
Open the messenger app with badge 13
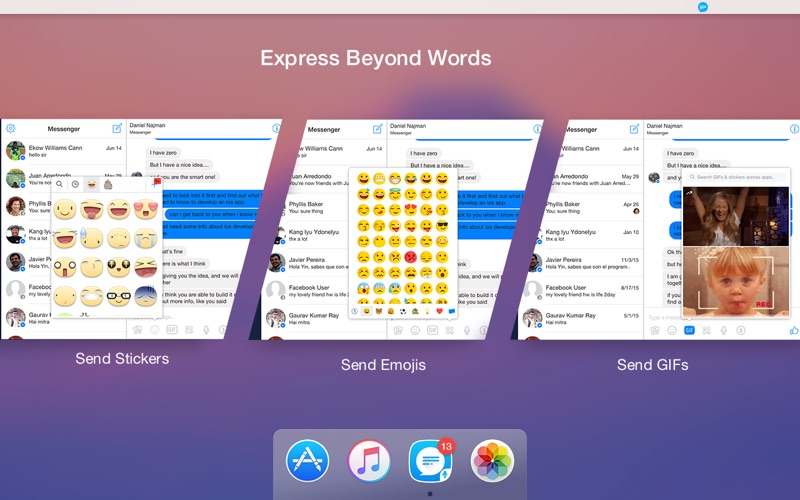(x=431, y=461)
